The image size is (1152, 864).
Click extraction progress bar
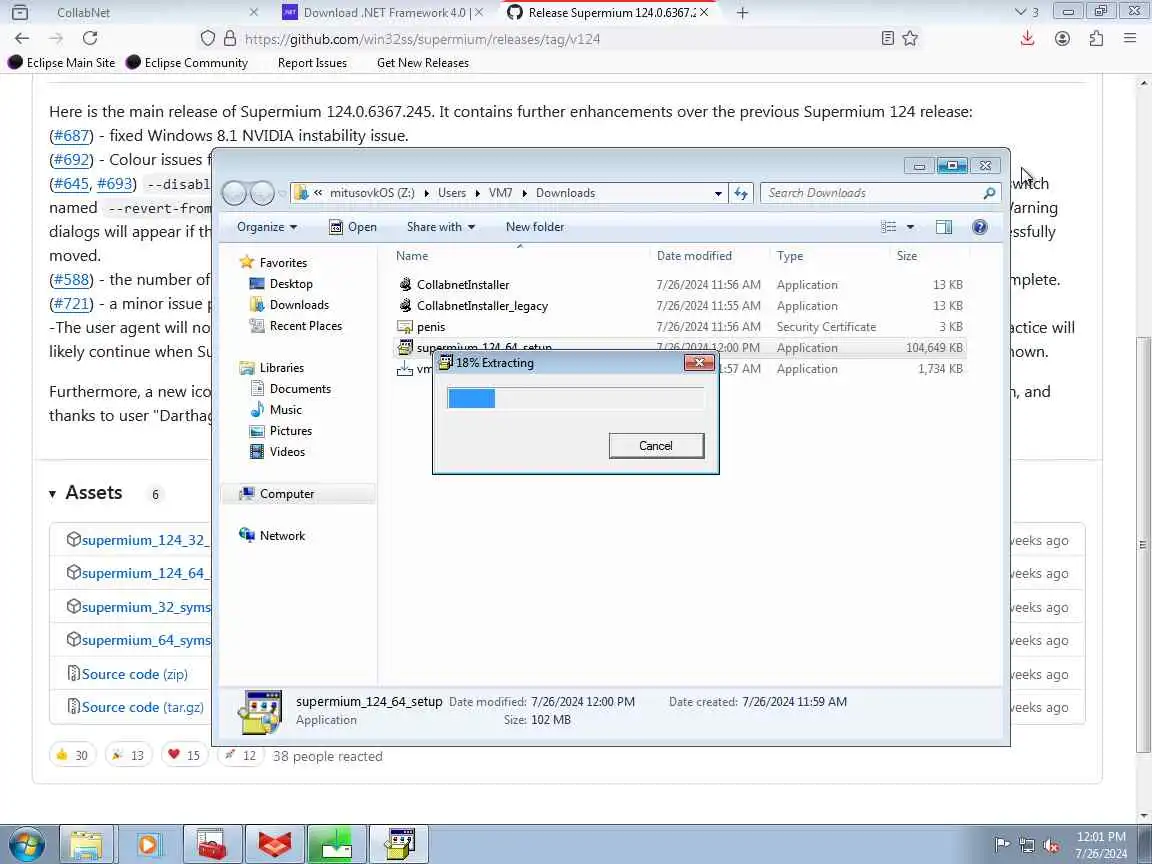575,398
